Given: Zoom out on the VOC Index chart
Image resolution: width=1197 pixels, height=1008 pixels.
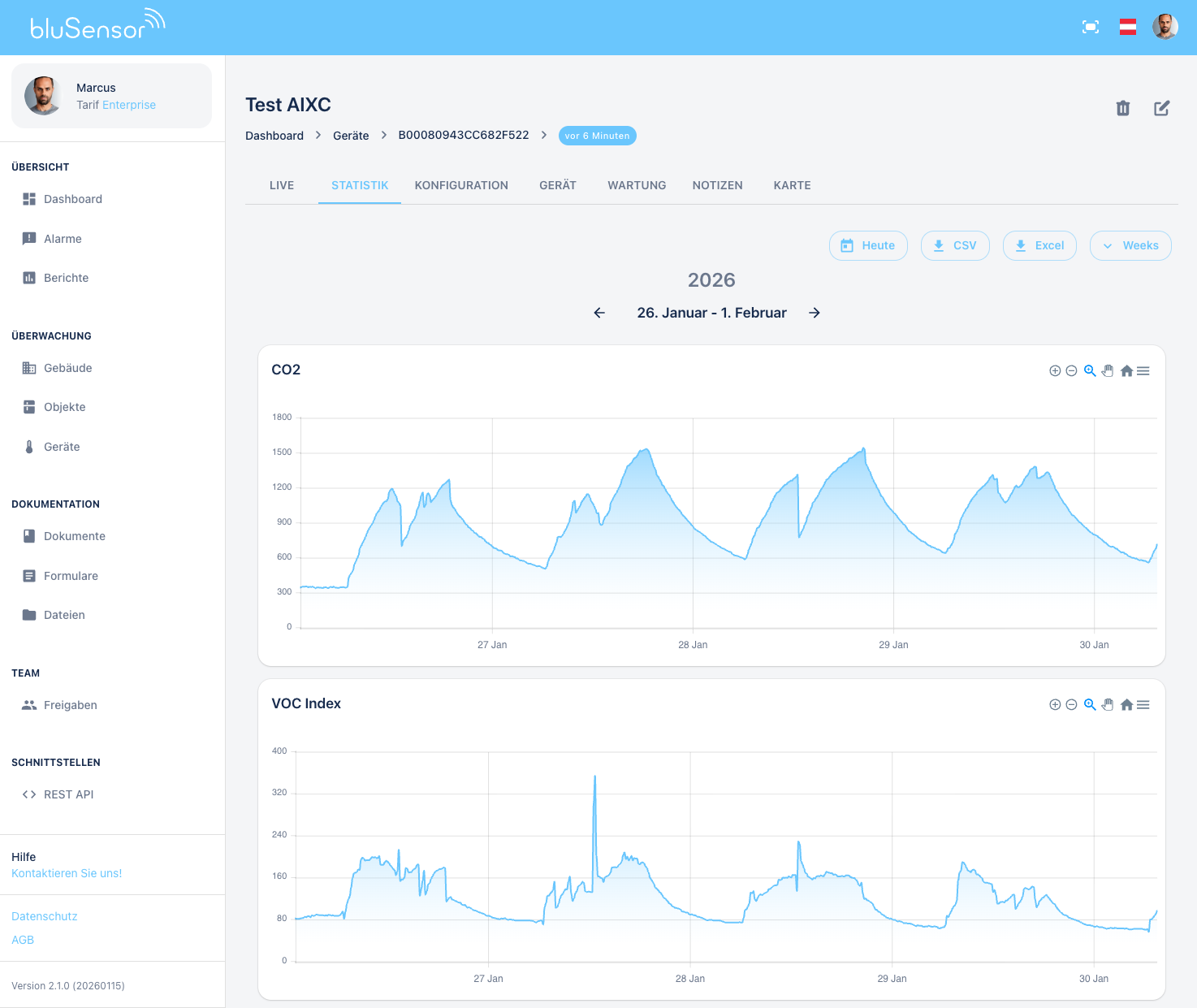Looking at the screenshot, I should [1070, 704].
